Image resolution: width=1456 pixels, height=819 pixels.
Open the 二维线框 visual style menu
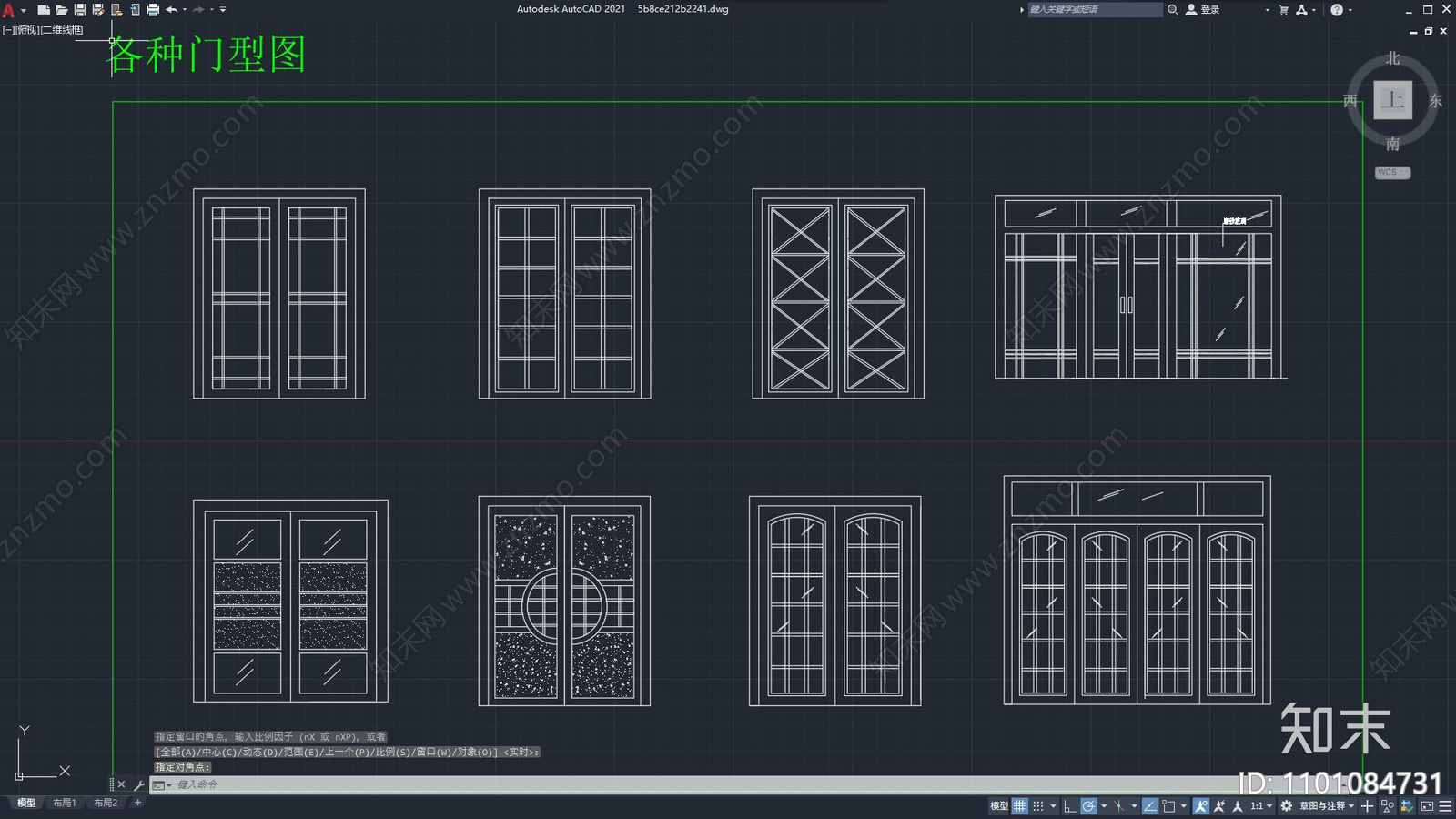(62, 30)
